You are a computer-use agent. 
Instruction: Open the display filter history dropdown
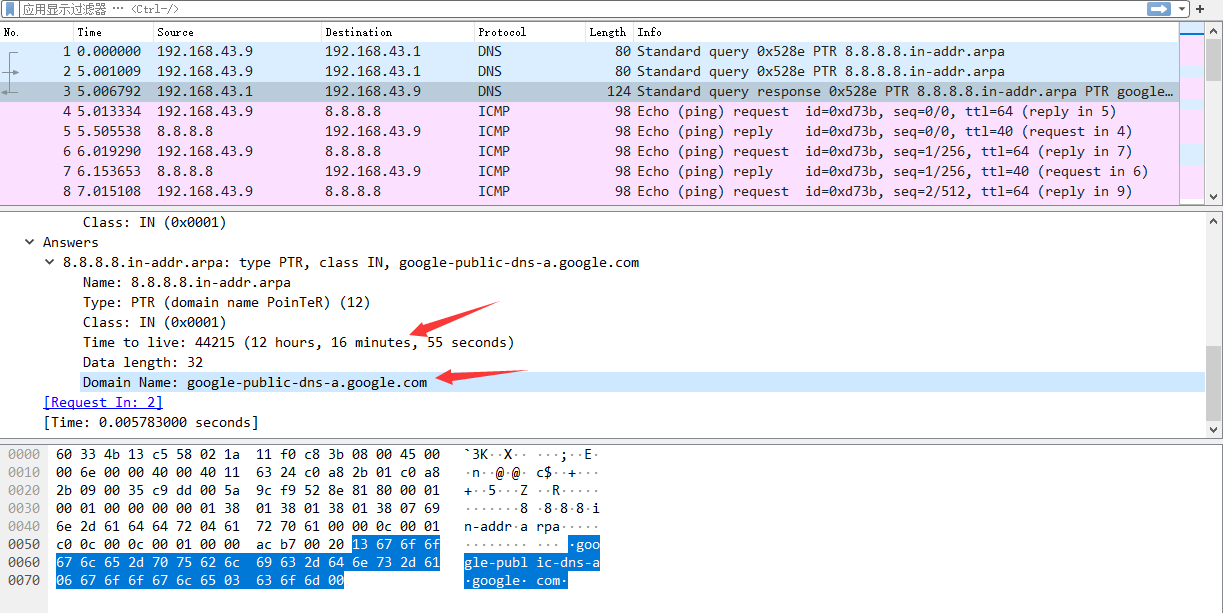pos(1182,9)
